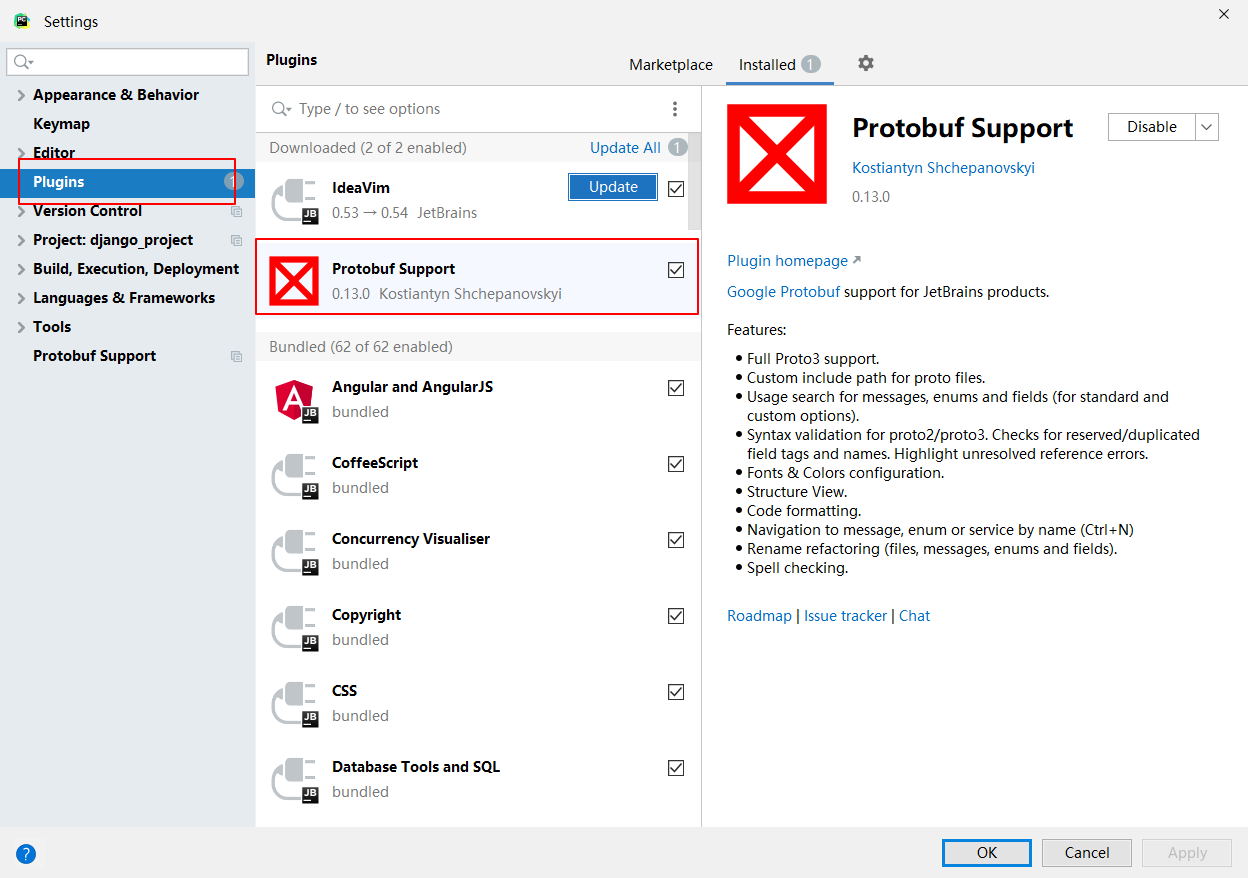Image resolution: width=1248 pixels, height=878 pixels.
Task: Click the help question mark icon
Action: pyautogui.click(x=26, y=854)
